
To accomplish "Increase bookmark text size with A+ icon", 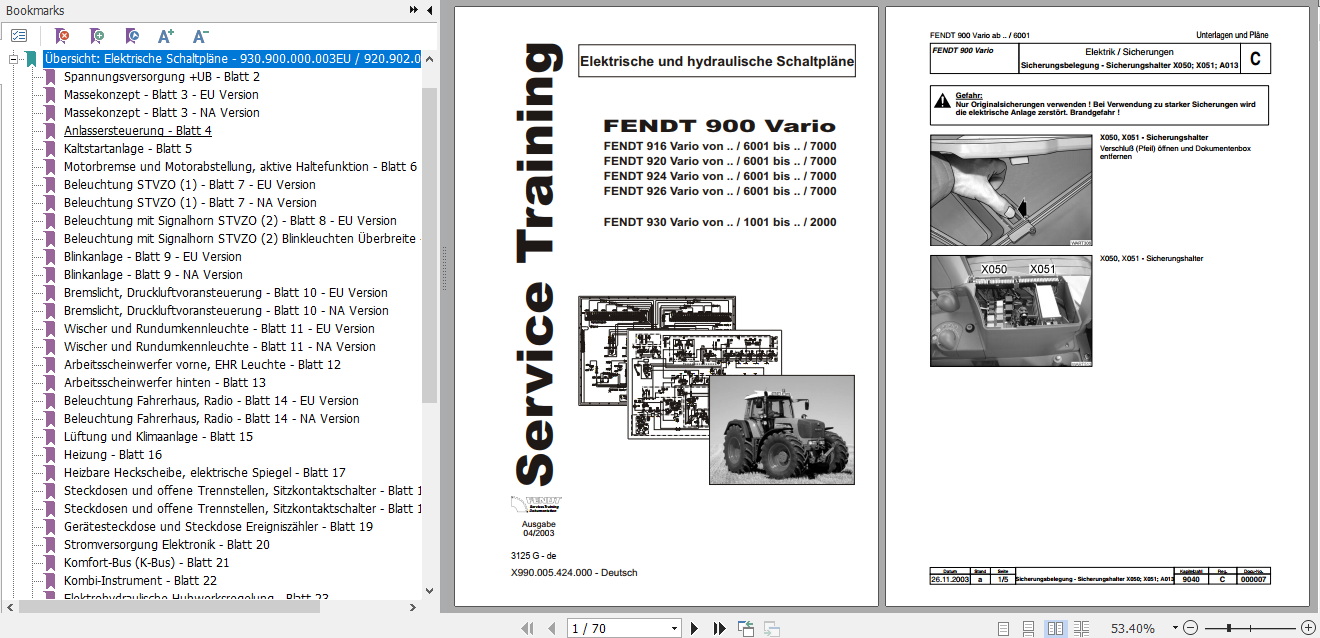I will point(166,35).
